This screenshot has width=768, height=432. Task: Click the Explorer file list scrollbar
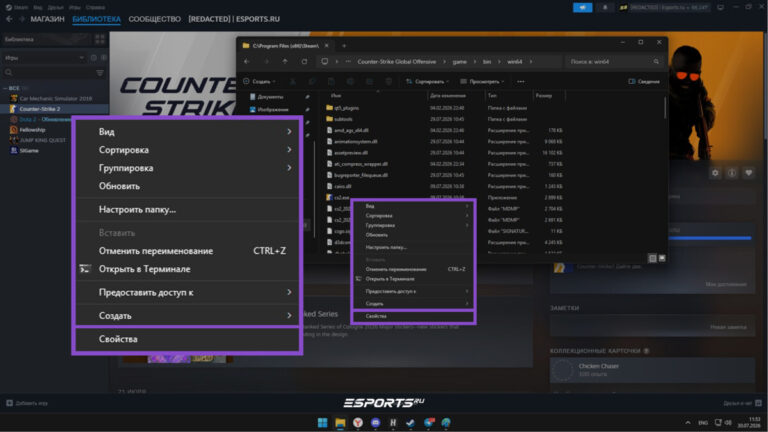tap(665, 108)
